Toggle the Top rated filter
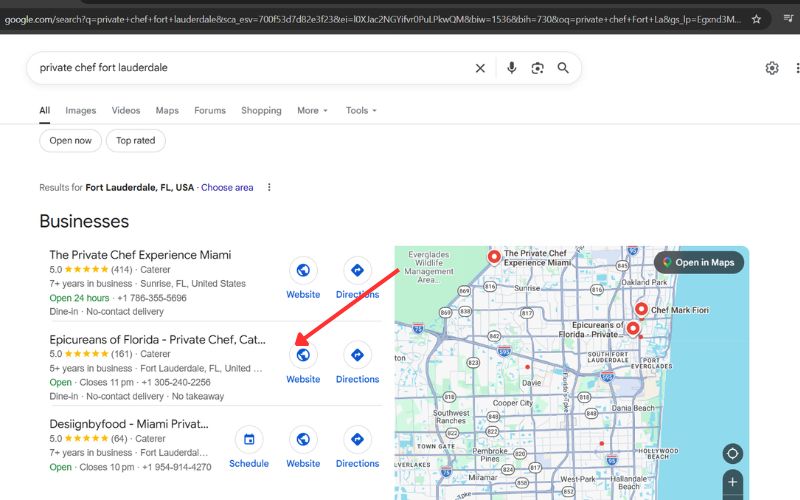 [x=136, y=141]
